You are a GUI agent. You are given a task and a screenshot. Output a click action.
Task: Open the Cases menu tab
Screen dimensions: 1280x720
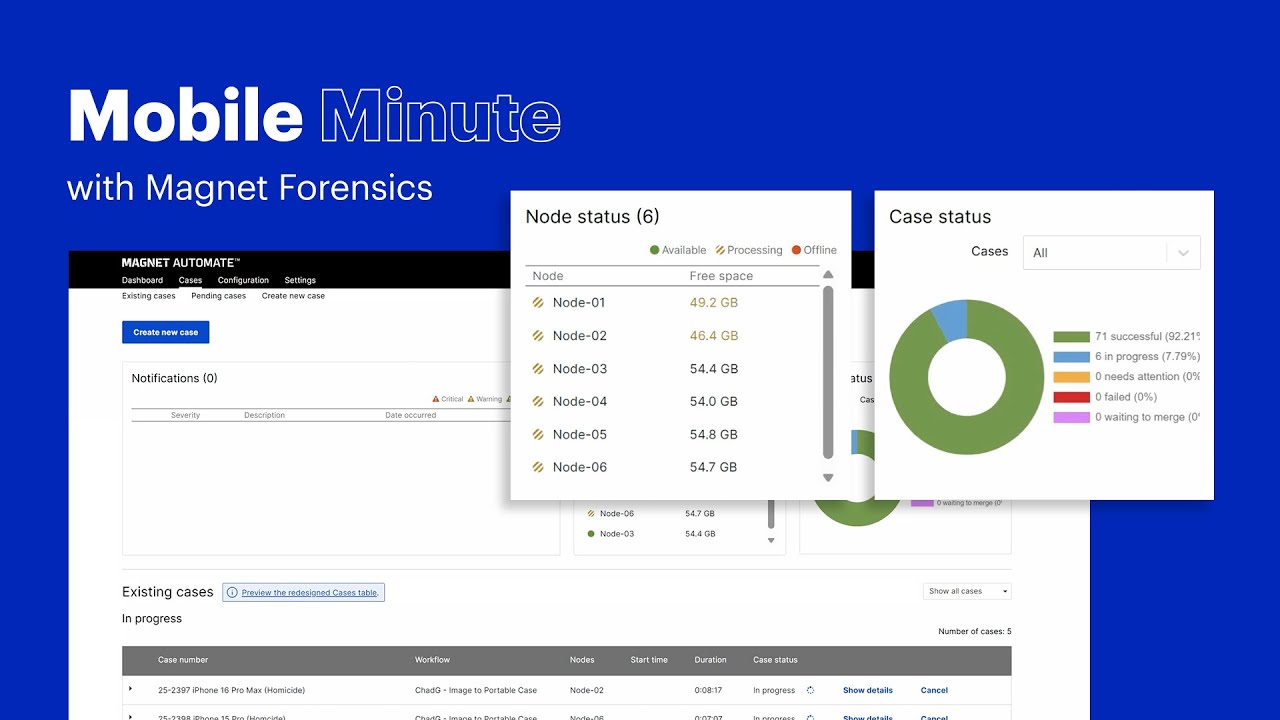190,280
